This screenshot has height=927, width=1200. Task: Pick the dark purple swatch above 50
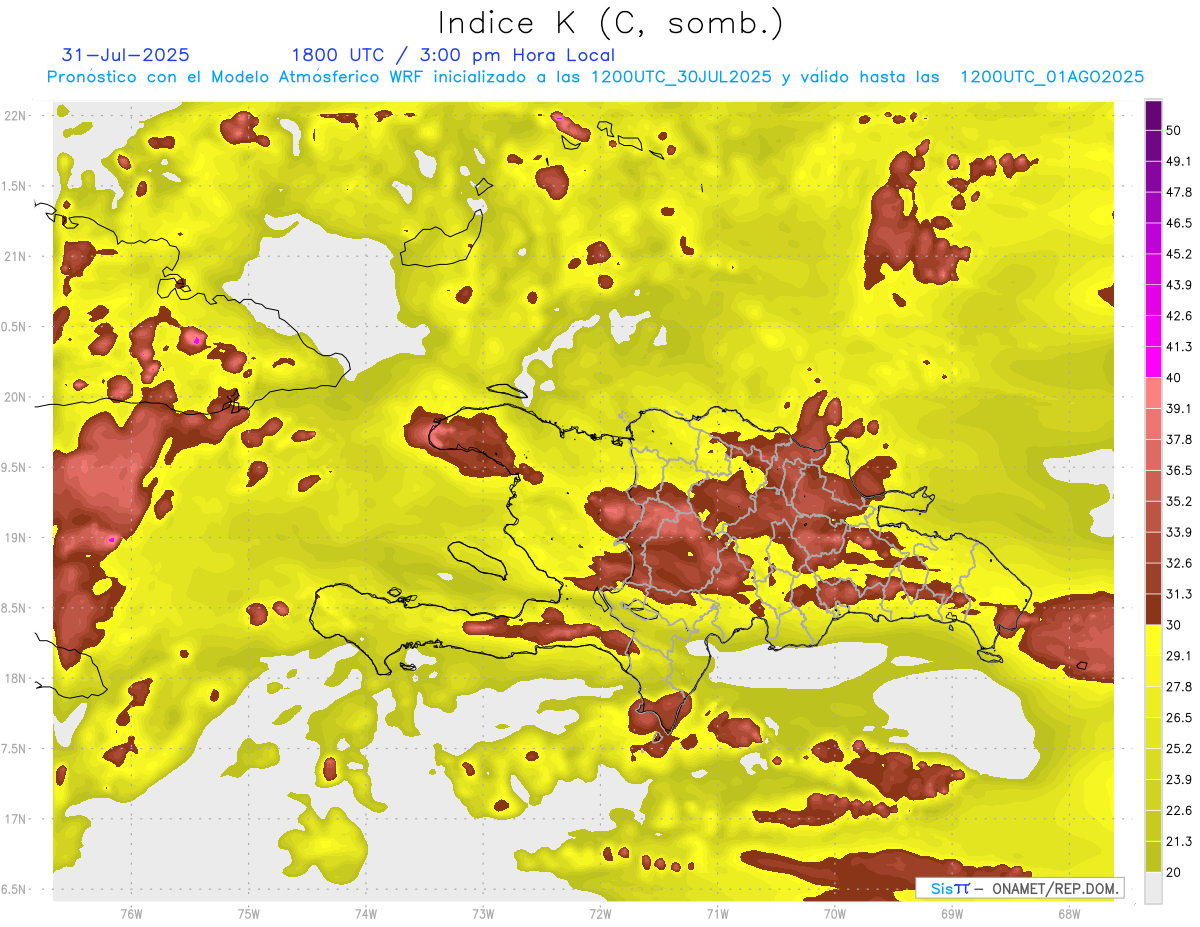point(1153,115)
